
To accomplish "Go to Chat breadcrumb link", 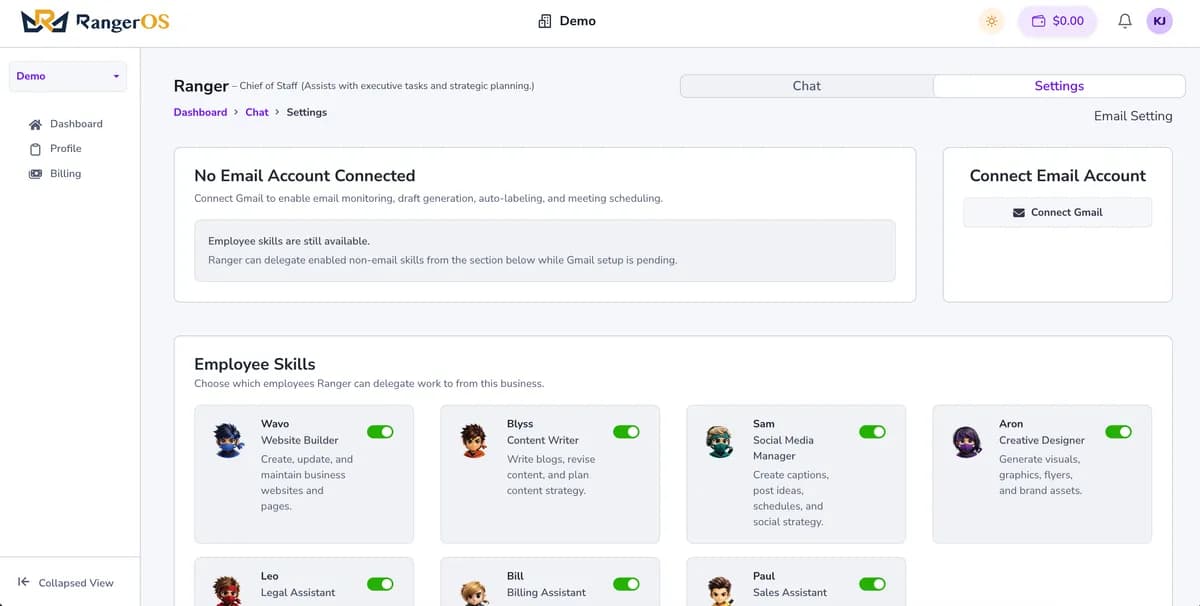I will tap(257, 112).
